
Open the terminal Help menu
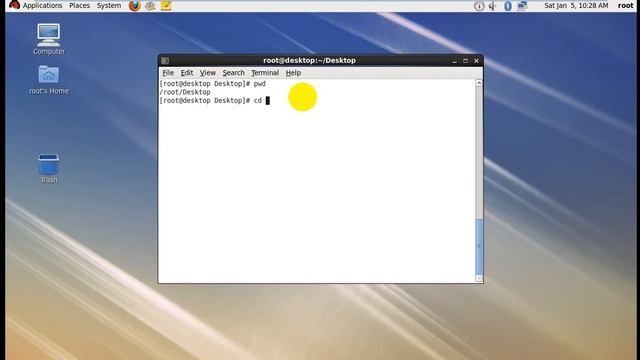[293, 73]
